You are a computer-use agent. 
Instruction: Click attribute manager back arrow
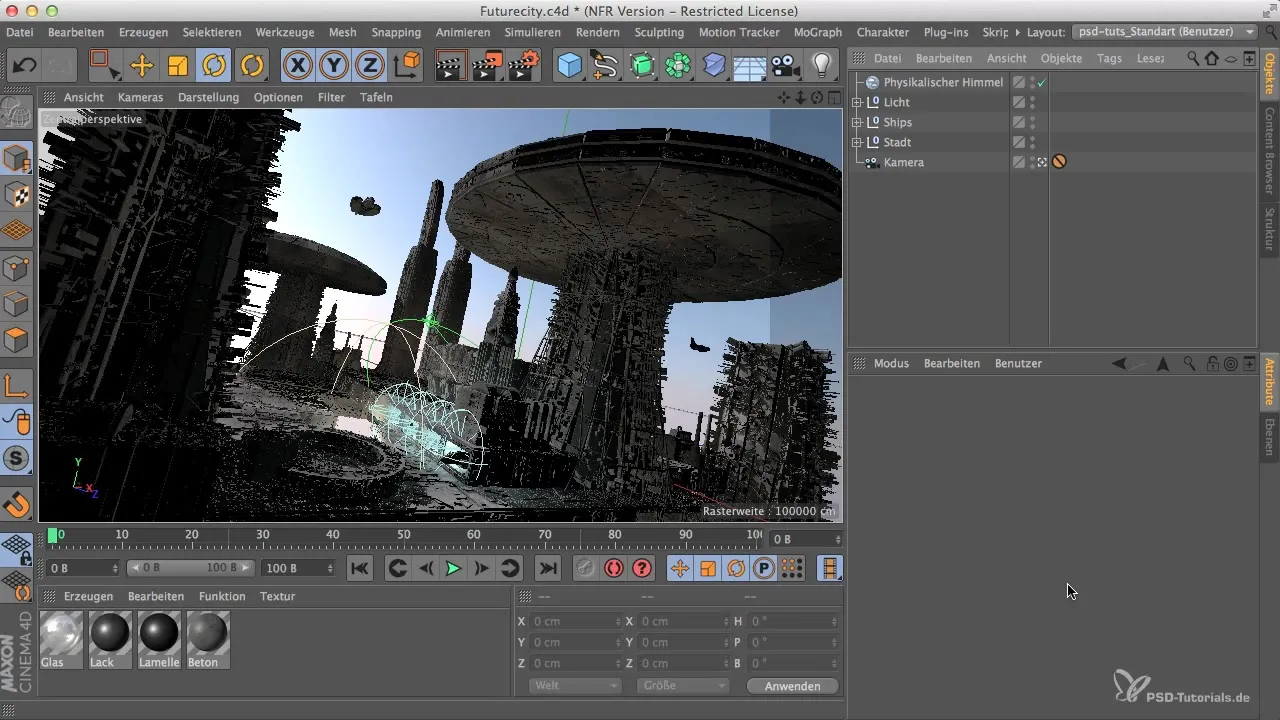point(1119,364)
